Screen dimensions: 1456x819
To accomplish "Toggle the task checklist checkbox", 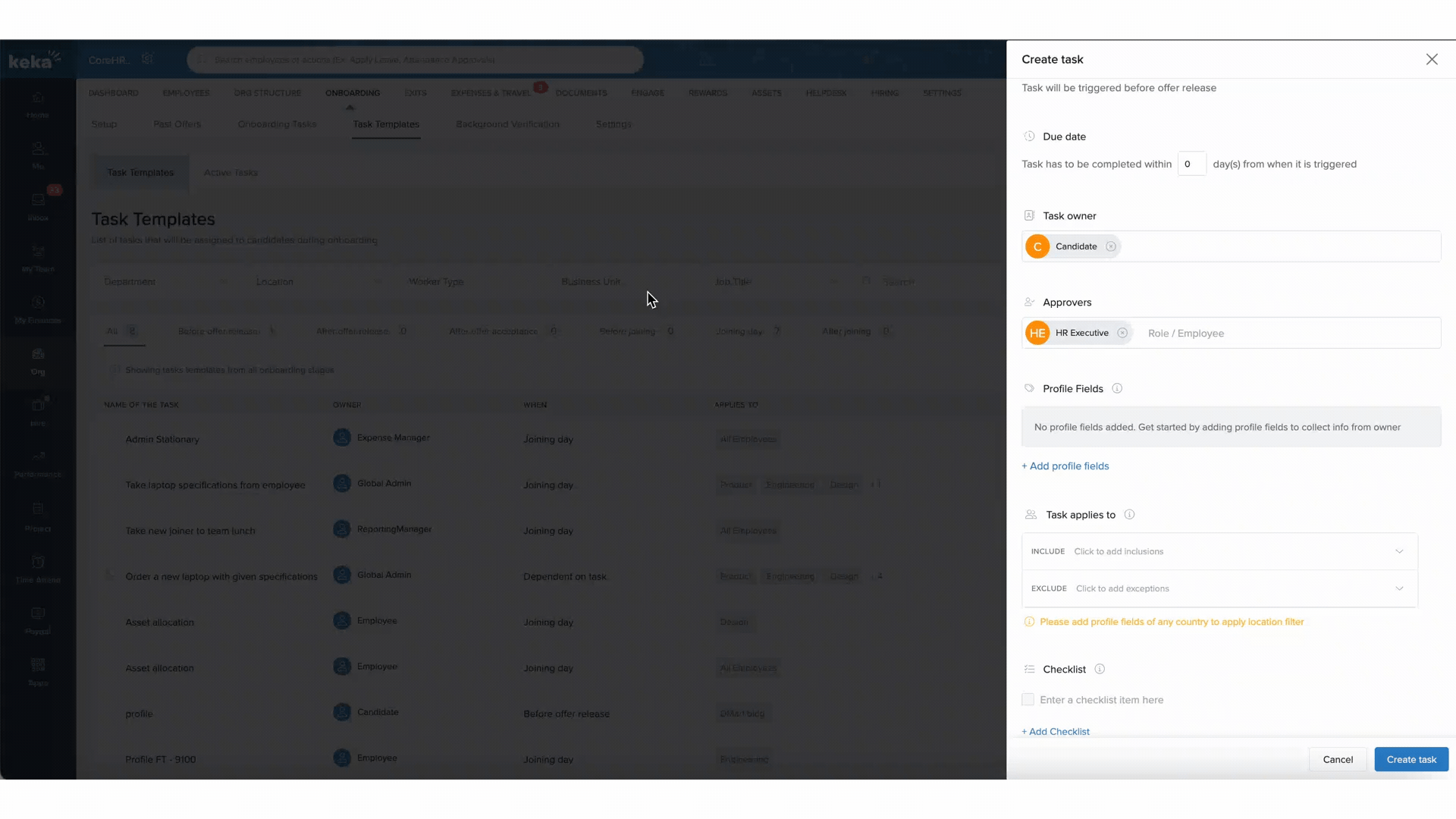I will coord(1028,699).
